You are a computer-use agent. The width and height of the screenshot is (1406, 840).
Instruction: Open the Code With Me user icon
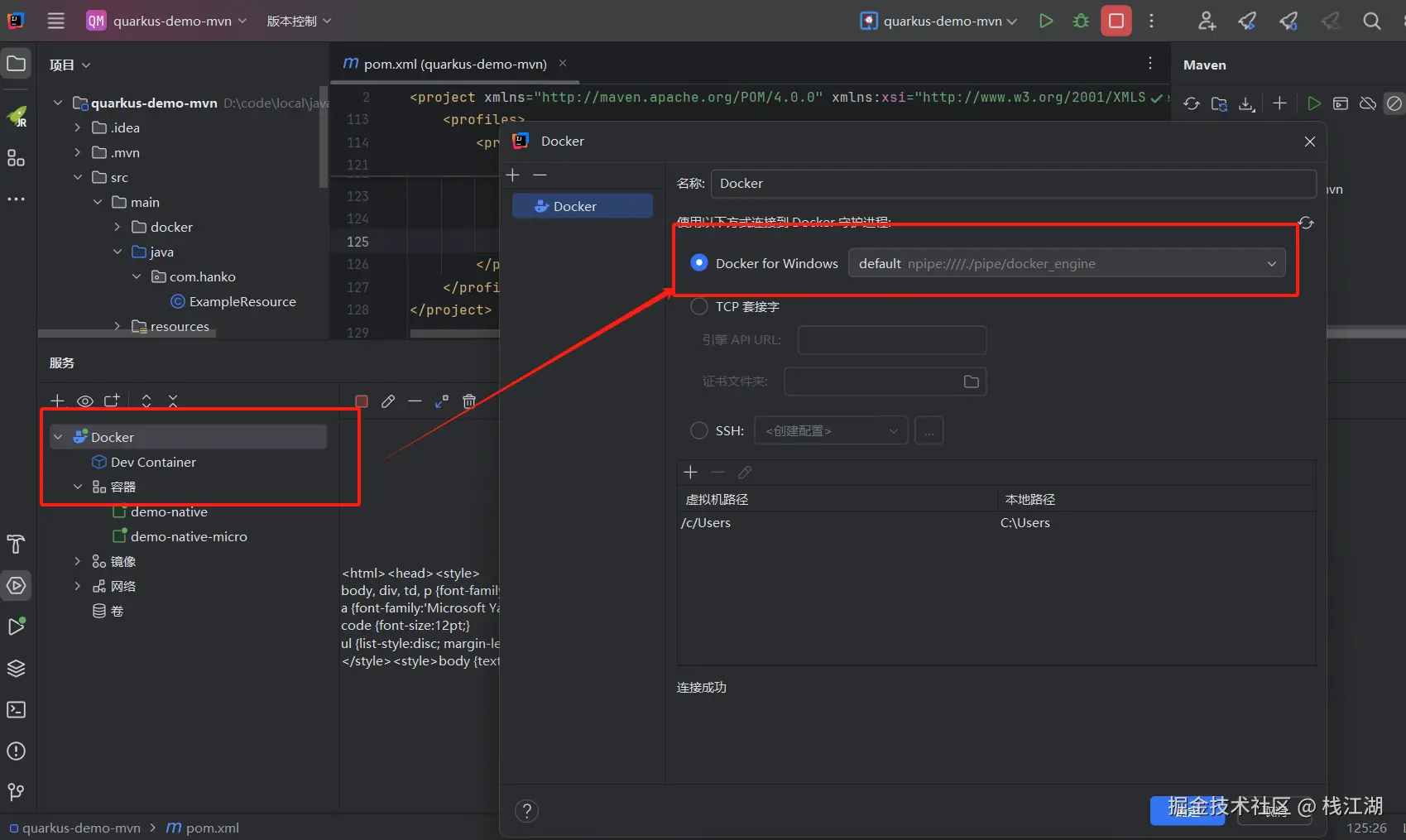1207,21
